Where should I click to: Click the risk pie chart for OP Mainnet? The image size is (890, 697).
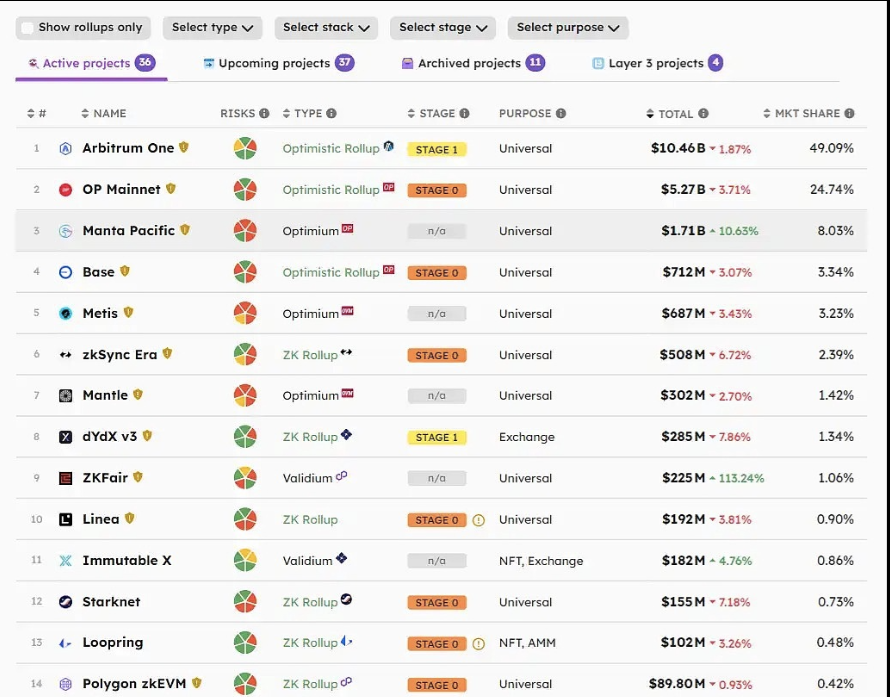pos(245,190)
